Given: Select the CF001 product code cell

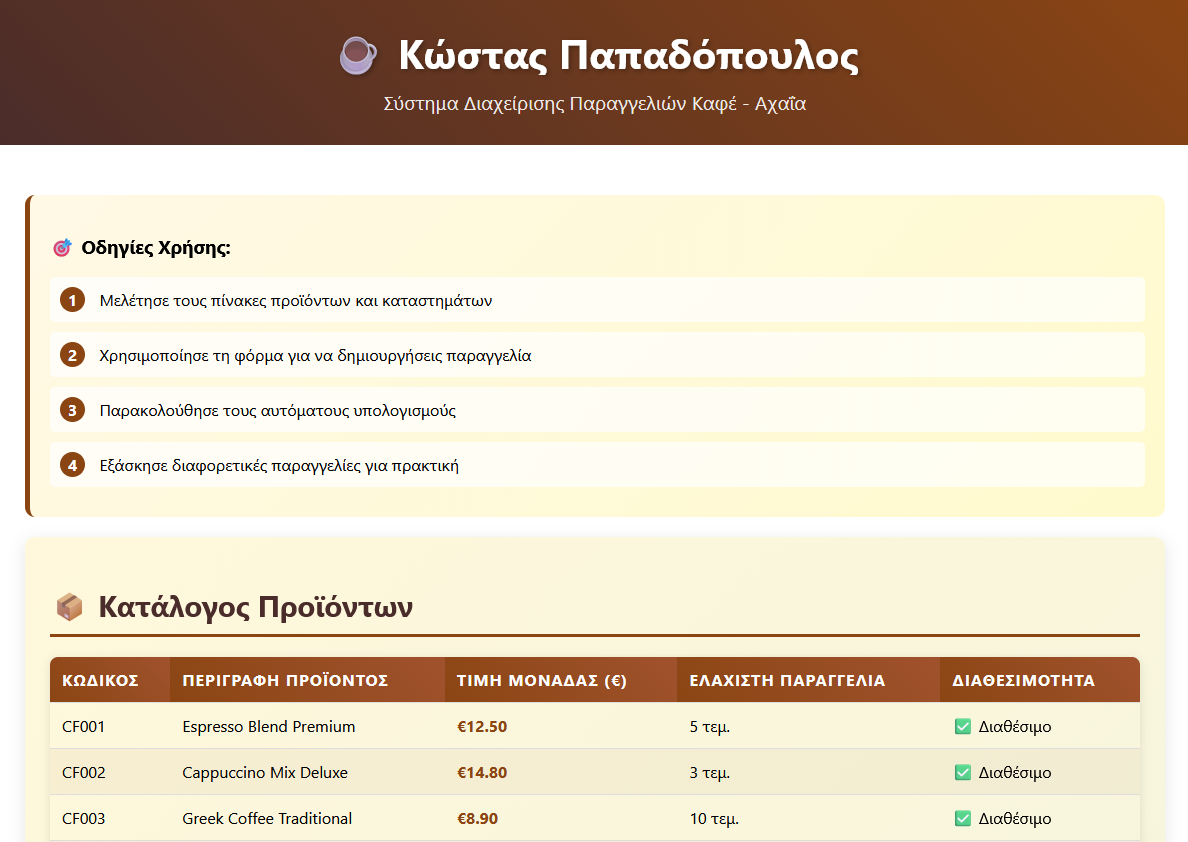Looking at the screenshot, I should point(84,727).
